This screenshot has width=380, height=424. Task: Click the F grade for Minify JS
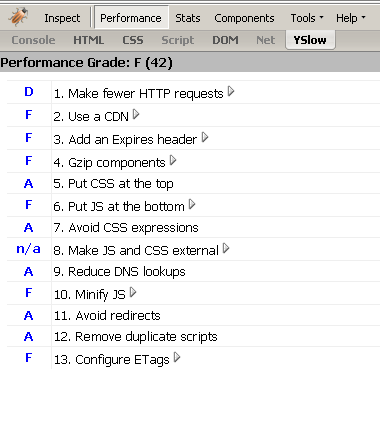point(29,293)
